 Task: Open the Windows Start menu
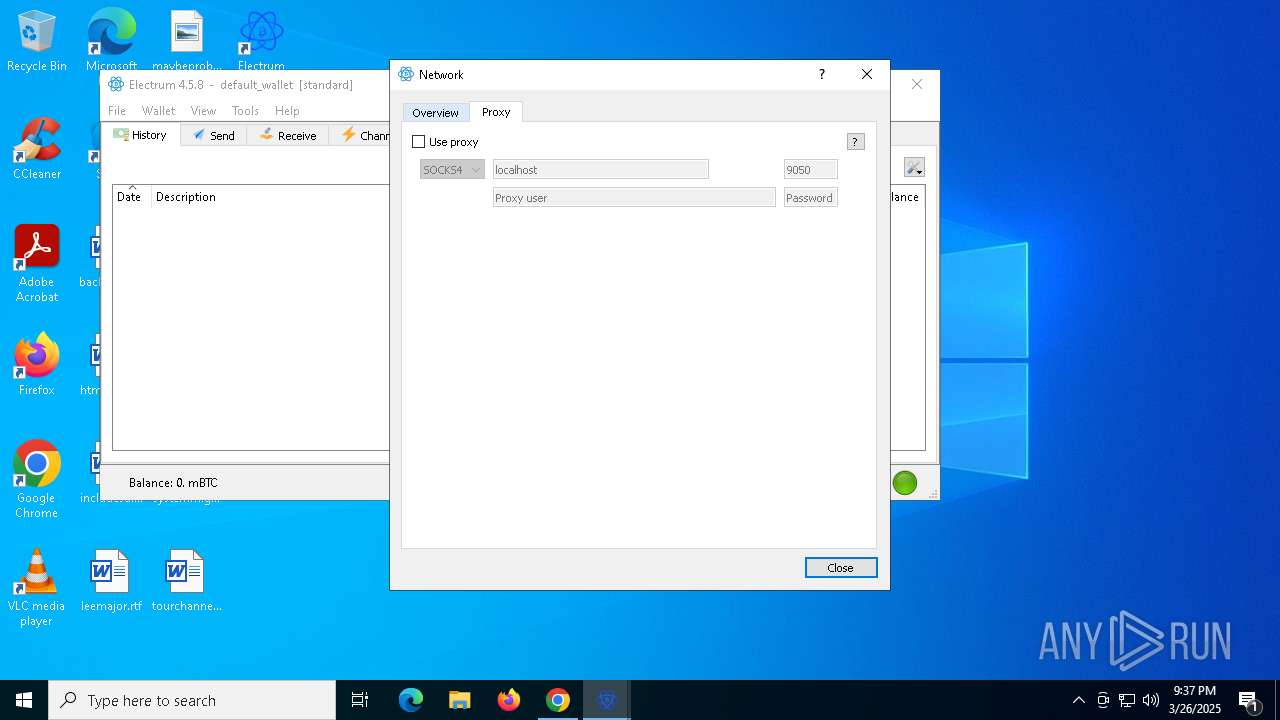[24, 700]
